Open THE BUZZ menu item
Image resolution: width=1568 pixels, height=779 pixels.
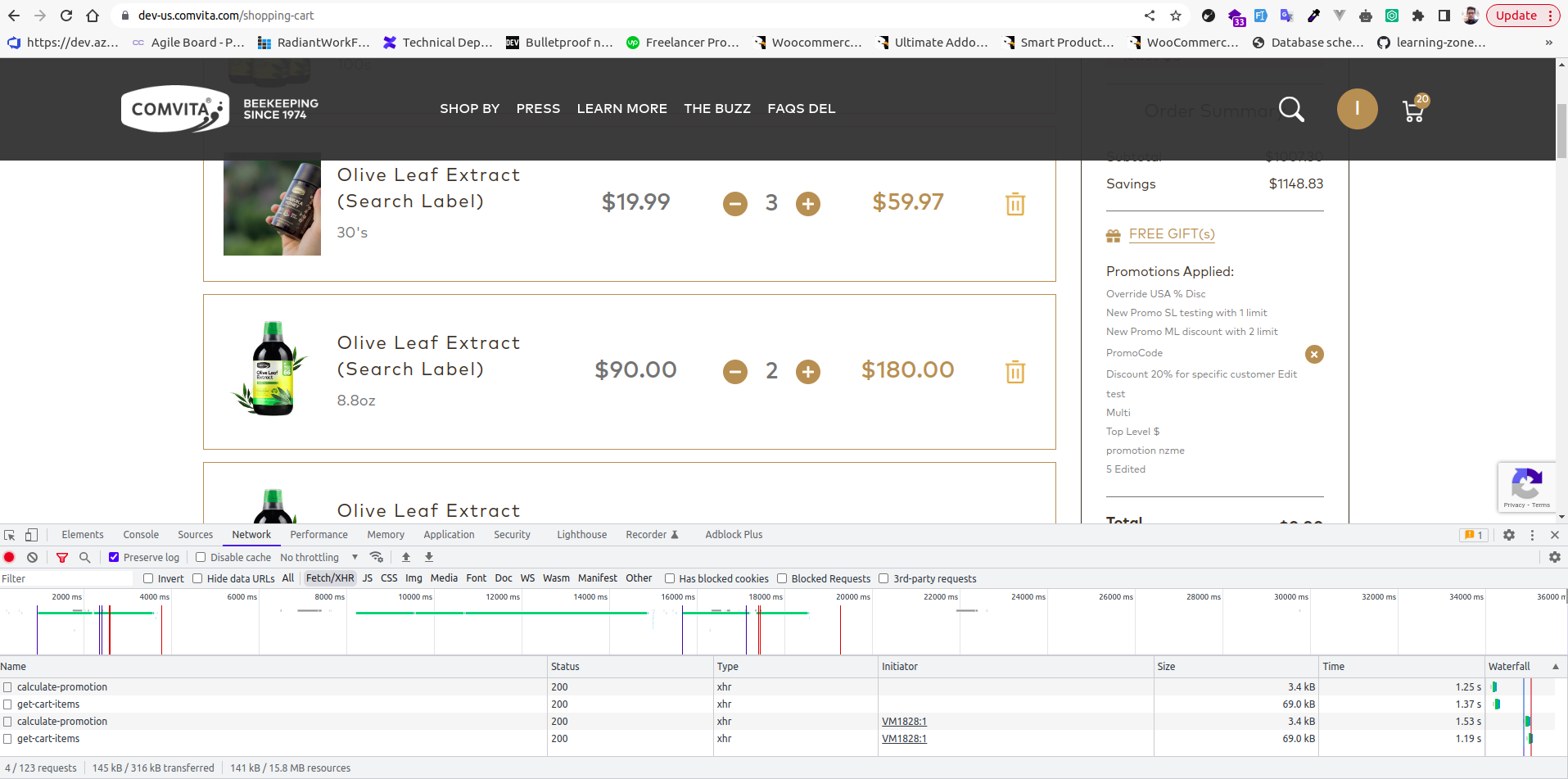pyautogui.click(x=717, y=108)
